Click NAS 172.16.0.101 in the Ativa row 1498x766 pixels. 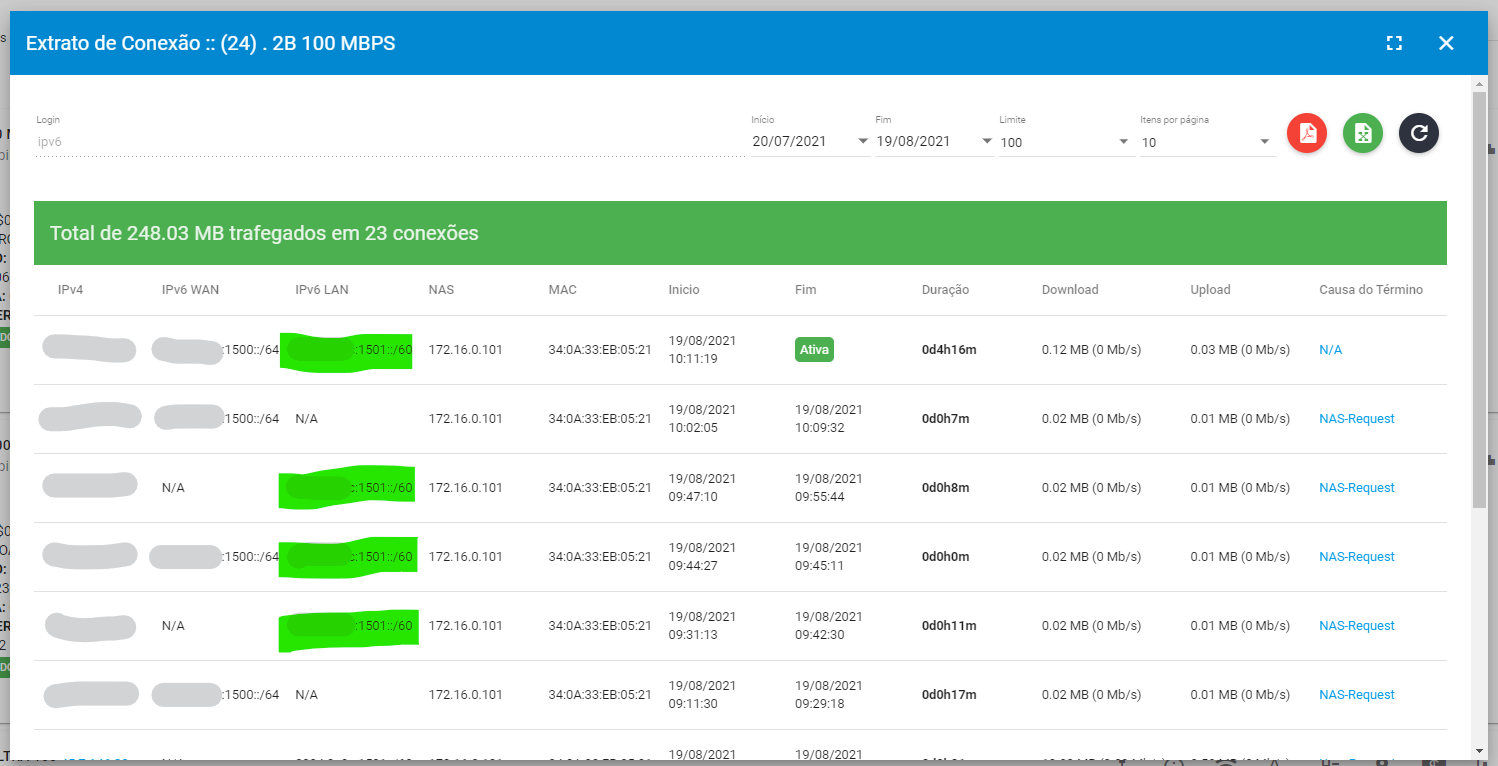[x=465, y=350]
